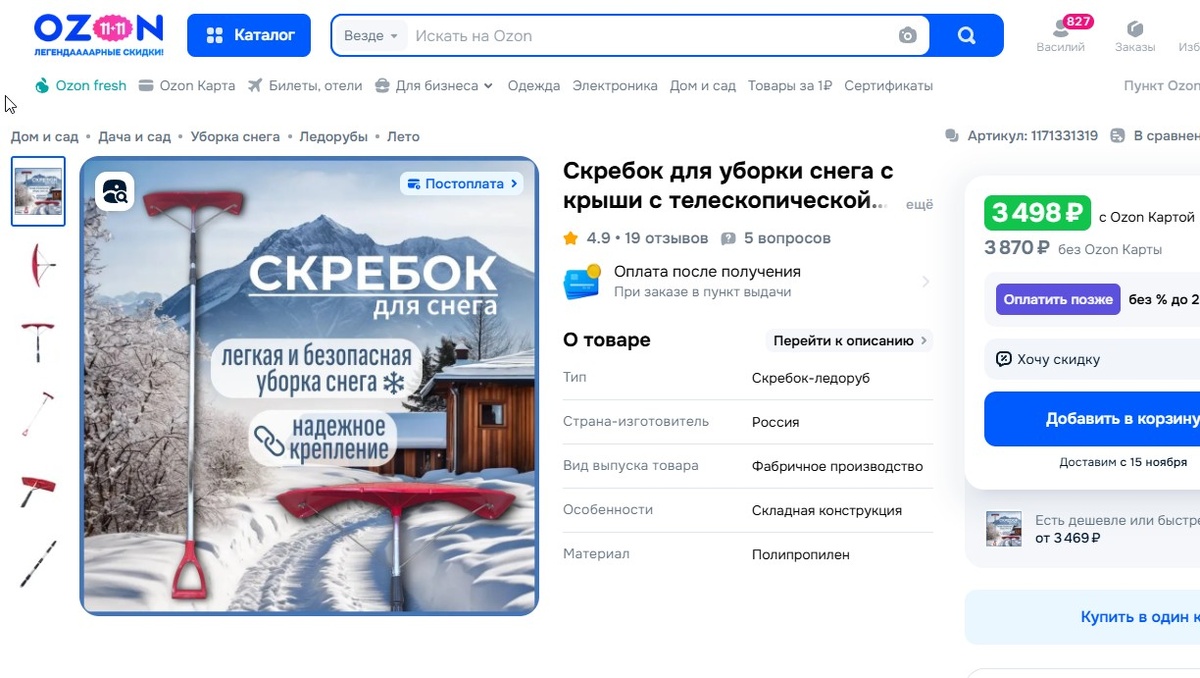Open the 5 вопросов link
Viewport: 1200px width, 678px height.
tap(776, 238)
